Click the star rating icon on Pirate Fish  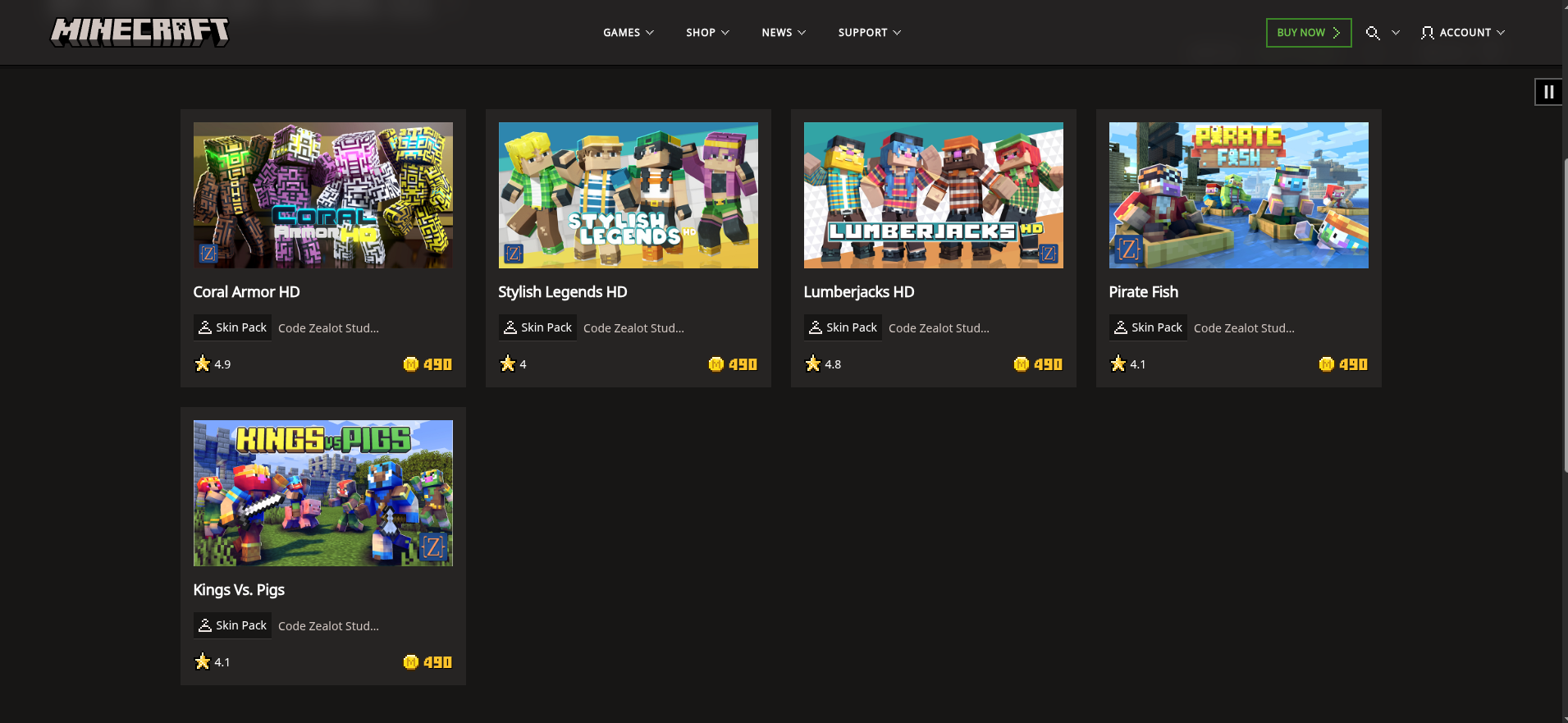click(x=1118, y=364)
